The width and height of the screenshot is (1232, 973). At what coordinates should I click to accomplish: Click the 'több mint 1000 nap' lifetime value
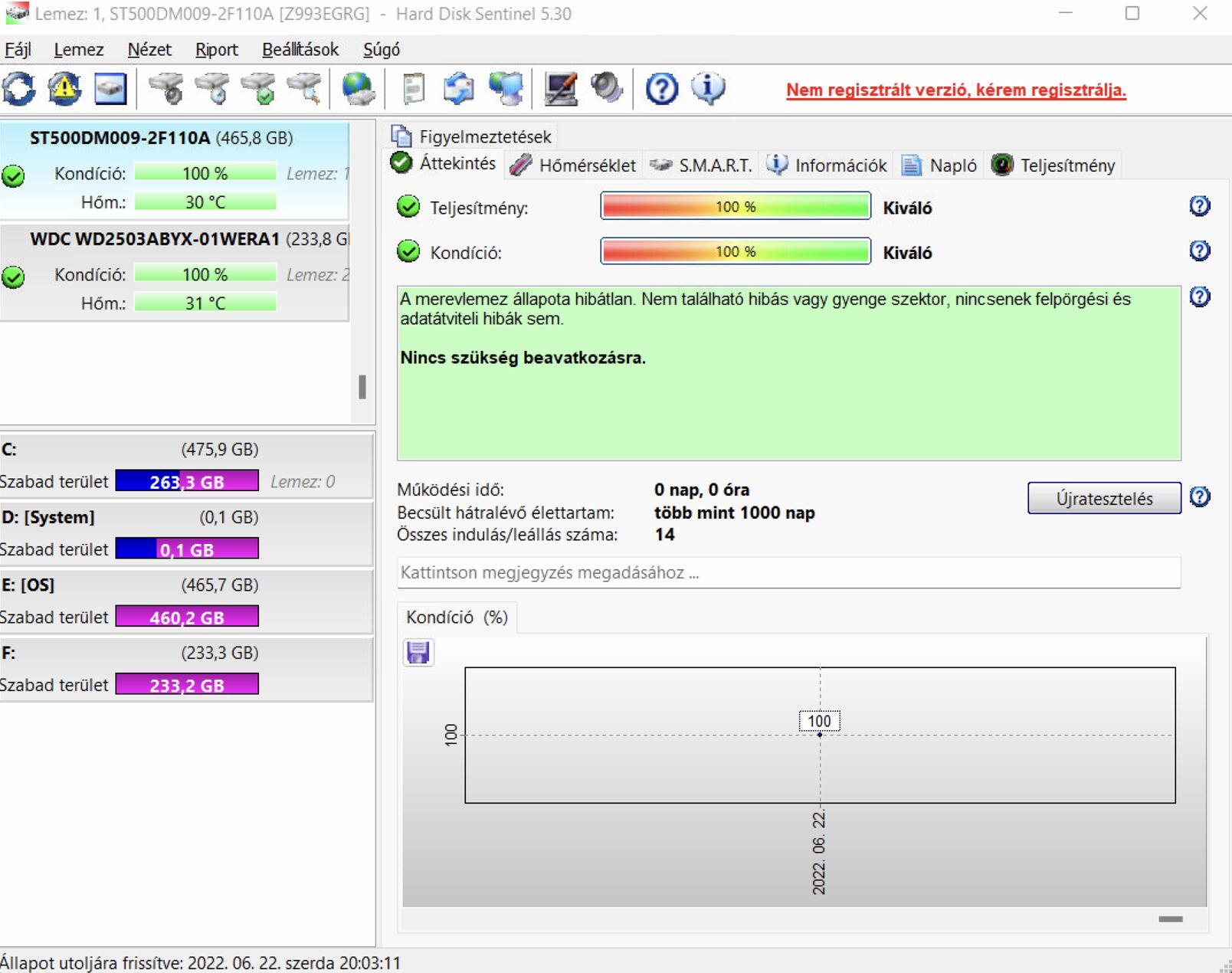tap(735, 513)
